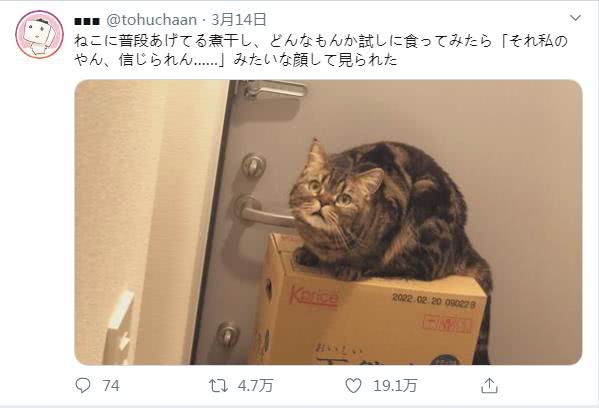Open the @tohuchaan handle link
Screen dimensions: 599x408
pos(151,20)
